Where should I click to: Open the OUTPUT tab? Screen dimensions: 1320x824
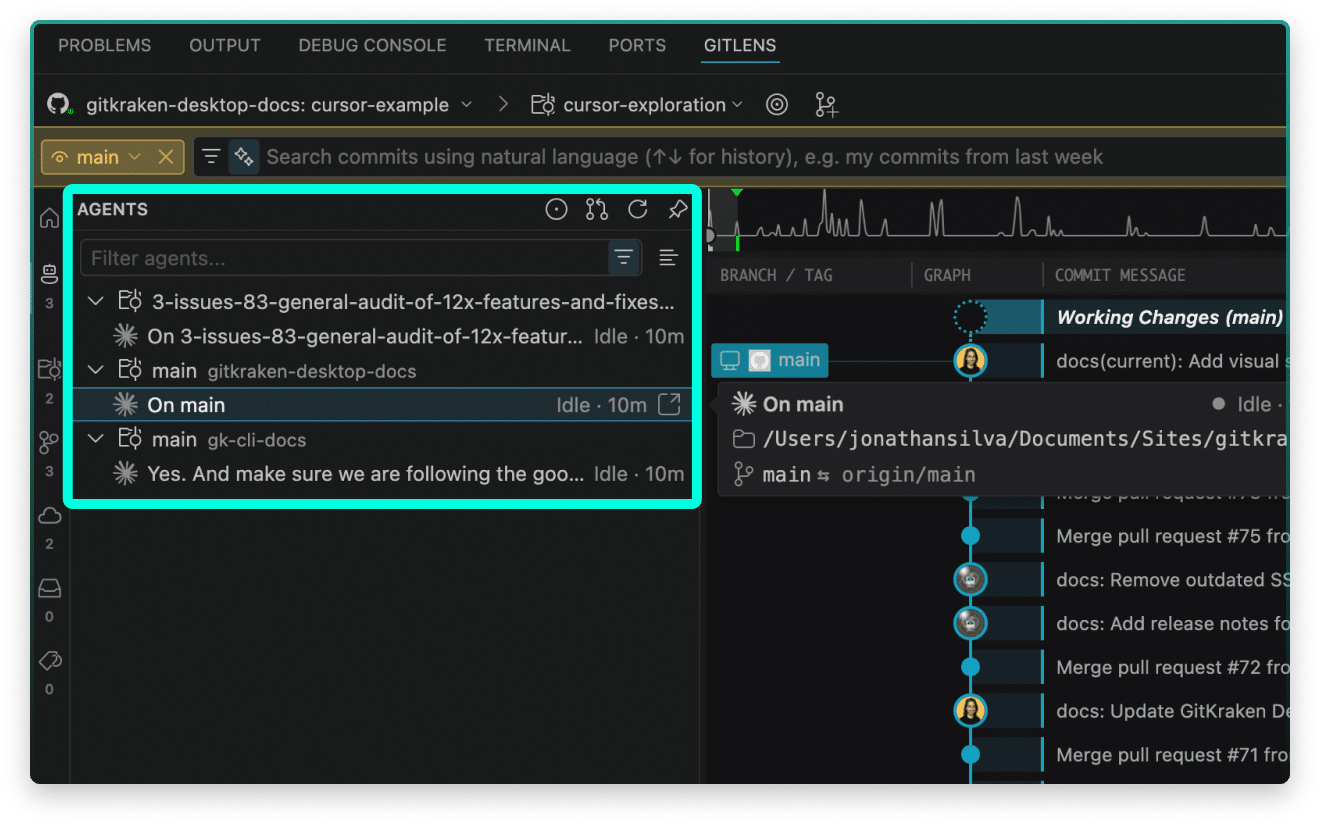point(225,45)
